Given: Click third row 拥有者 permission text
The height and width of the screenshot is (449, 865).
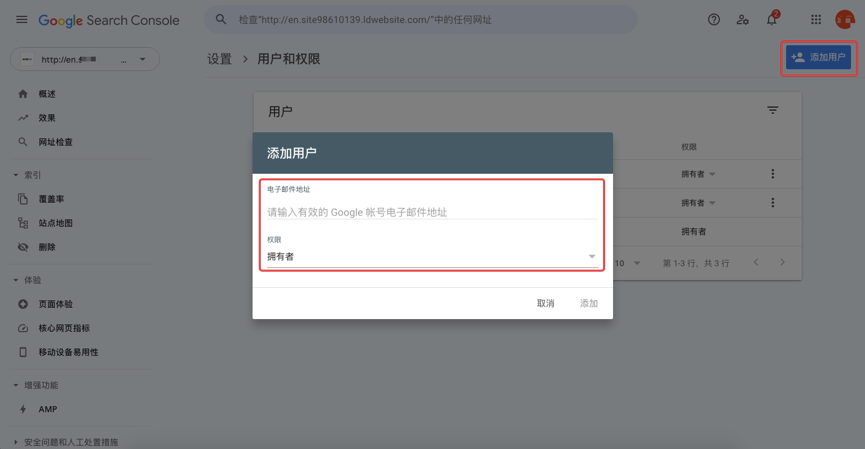Looking at the screenshot, I should click(x=693, y=232).
